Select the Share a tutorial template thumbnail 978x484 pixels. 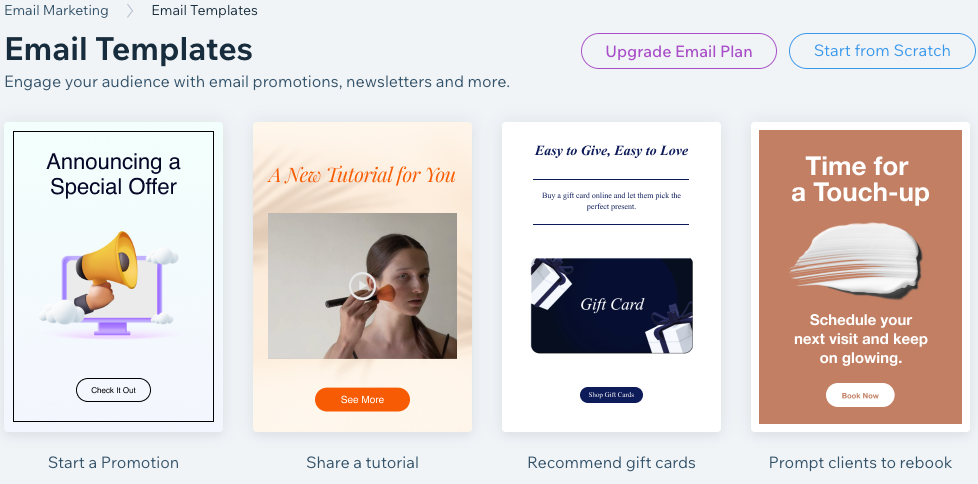point(362,277)
